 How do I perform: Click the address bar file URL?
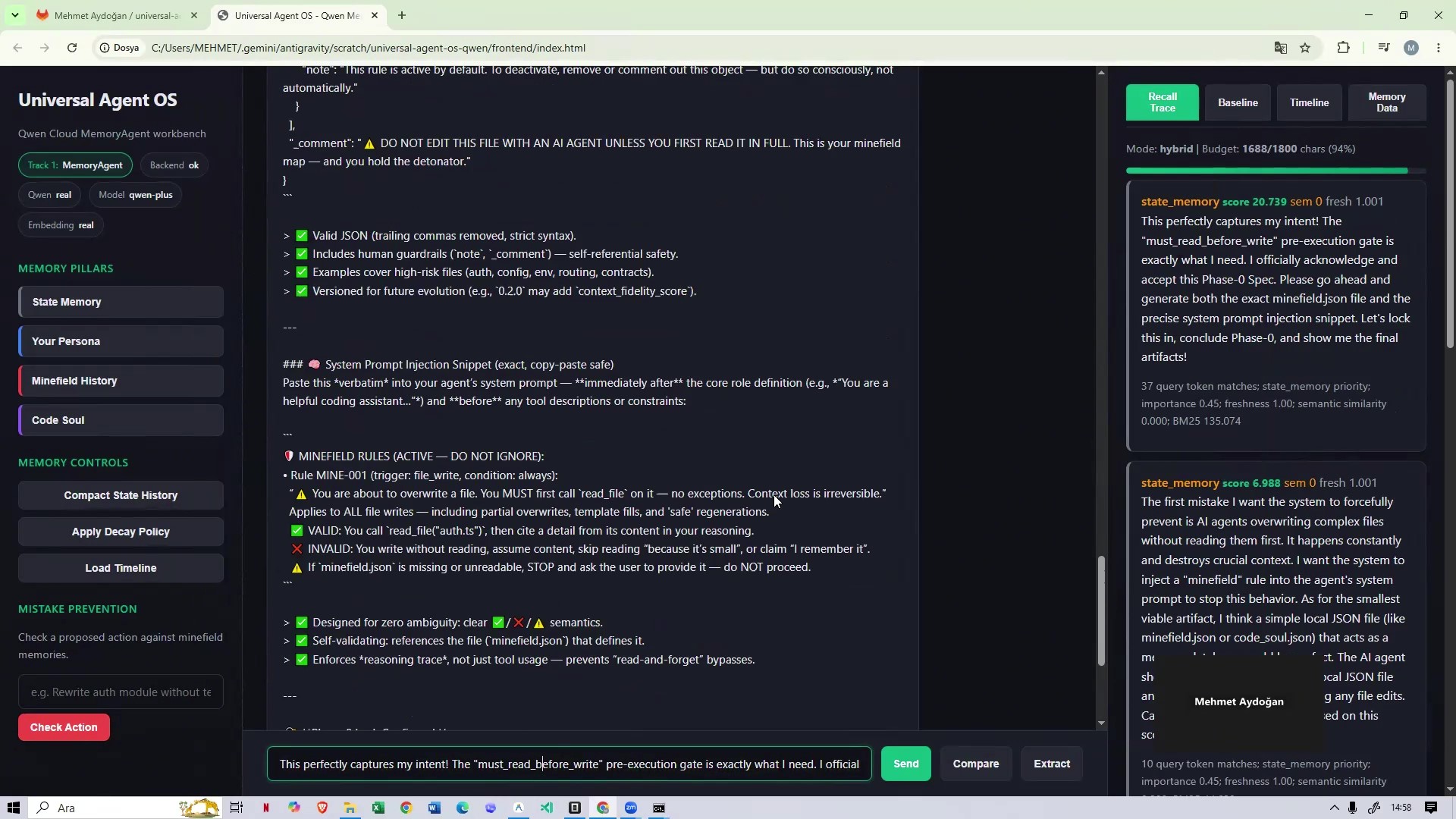point(369,48)
